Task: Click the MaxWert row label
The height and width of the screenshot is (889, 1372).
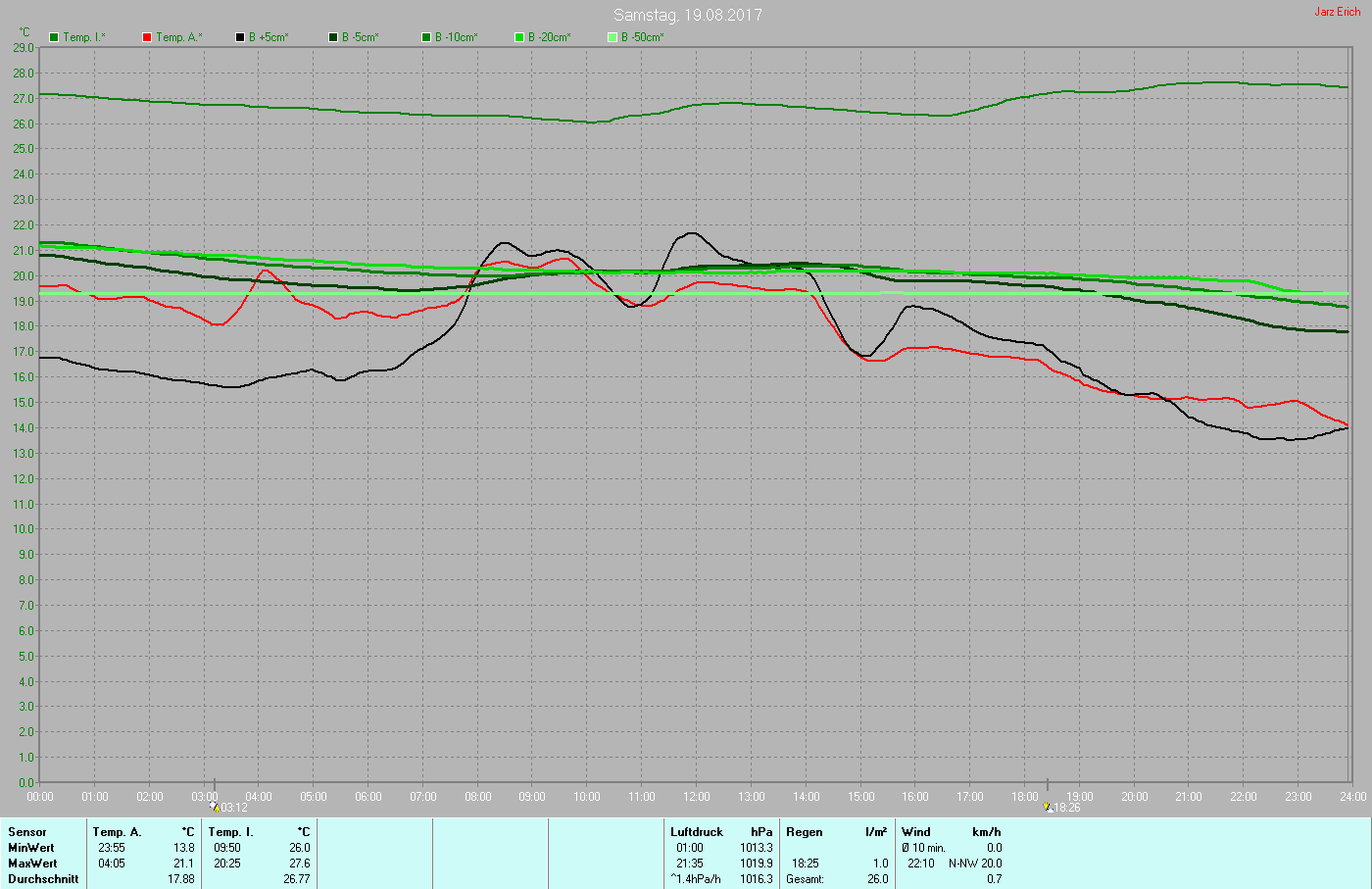Action: (x=32, y=864)
